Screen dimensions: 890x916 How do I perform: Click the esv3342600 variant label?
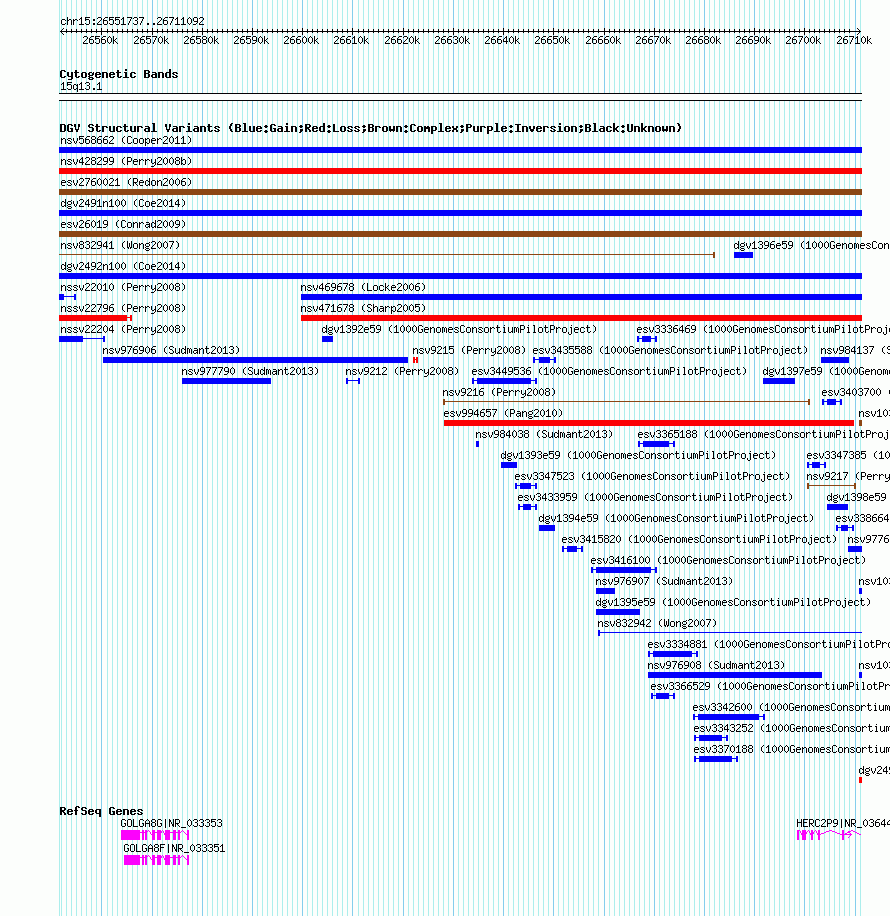coord(791,708)
